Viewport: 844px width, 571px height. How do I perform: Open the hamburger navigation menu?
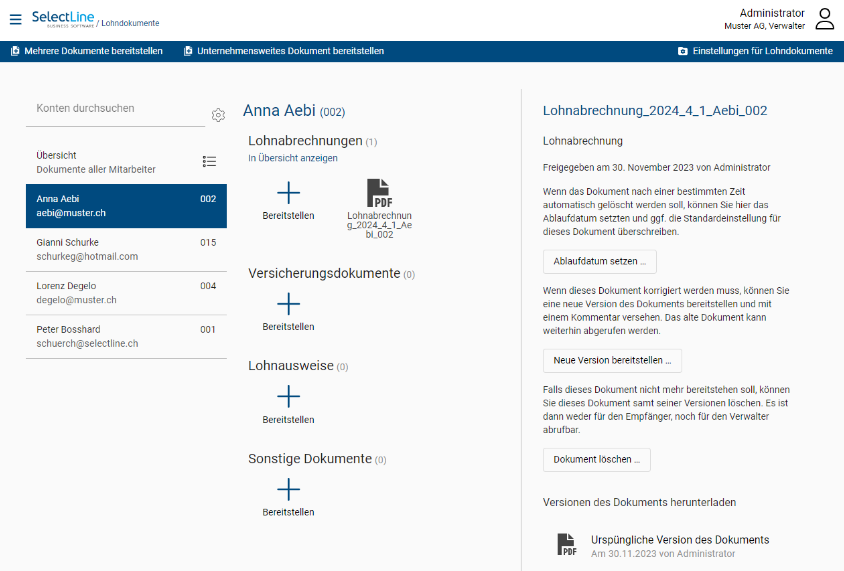click(16, 19)
